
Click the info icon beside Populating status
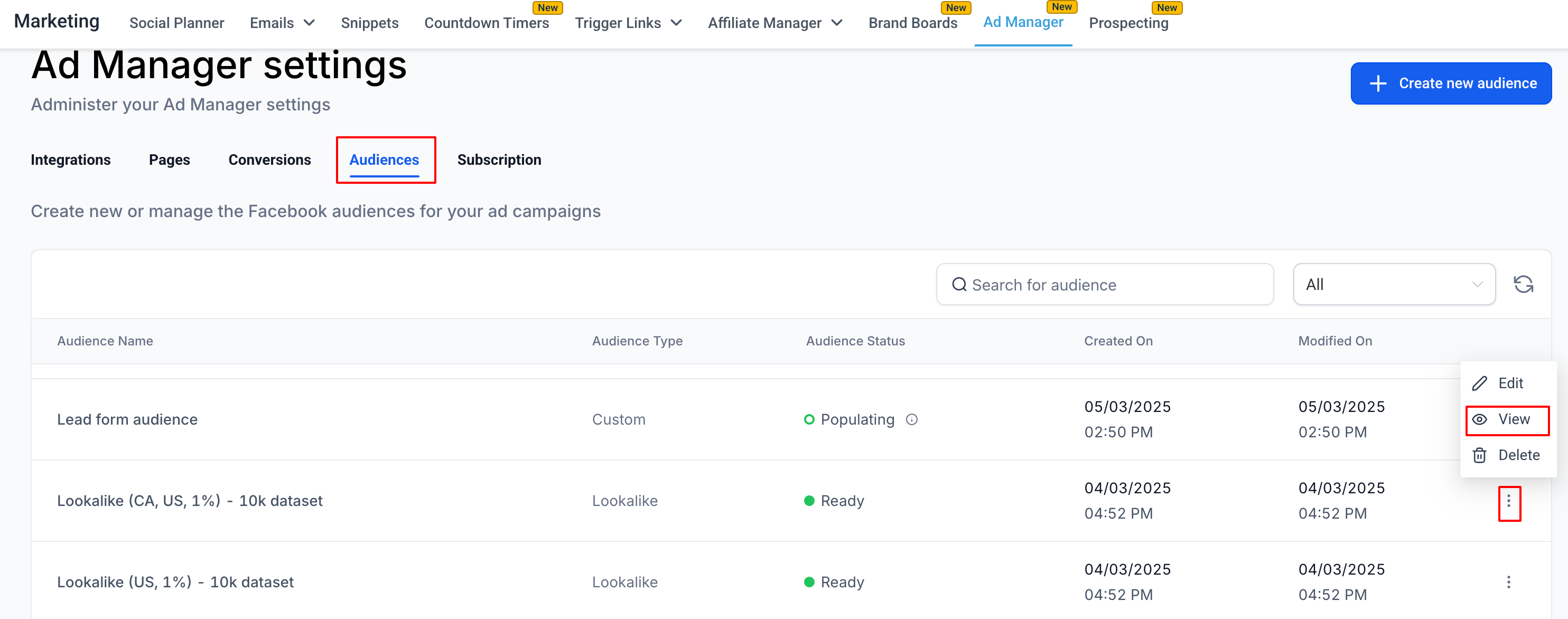click(x=911, y=419)
